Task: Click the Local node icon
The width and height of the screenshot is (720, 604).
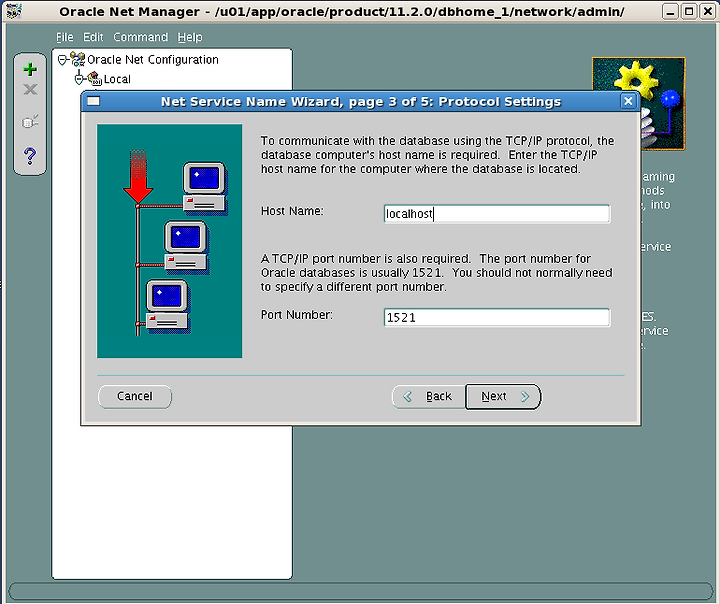Action: 95,79
